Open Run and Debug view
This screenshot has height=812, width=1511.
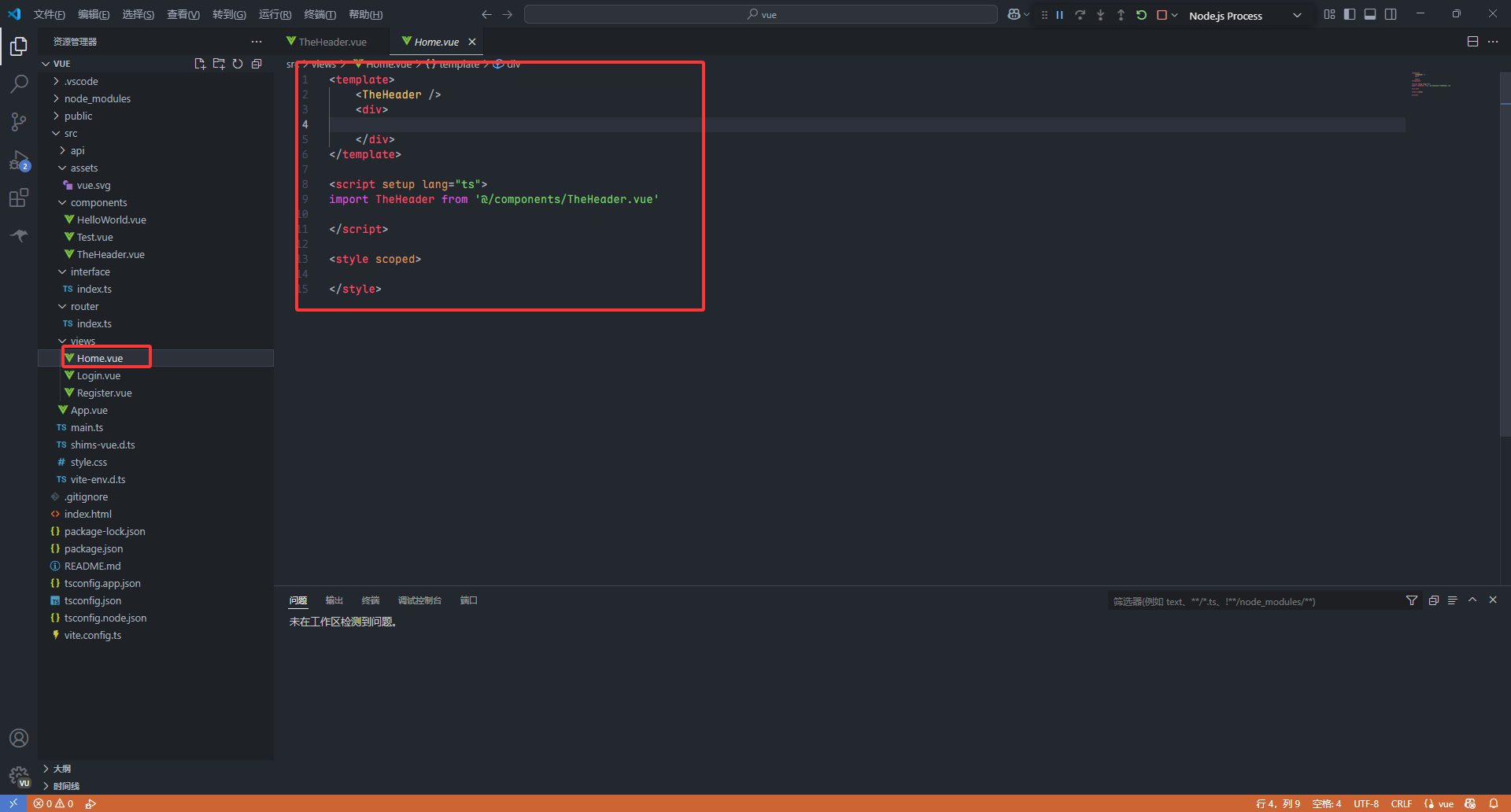pos(19,161)
